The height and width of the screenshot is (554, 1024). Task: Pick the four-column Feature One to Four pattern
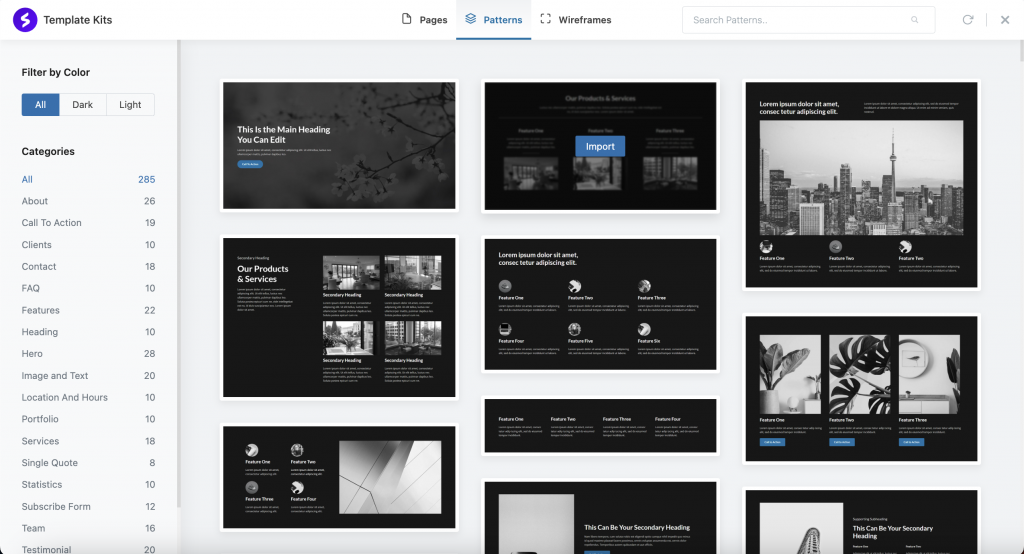[600, 426]
